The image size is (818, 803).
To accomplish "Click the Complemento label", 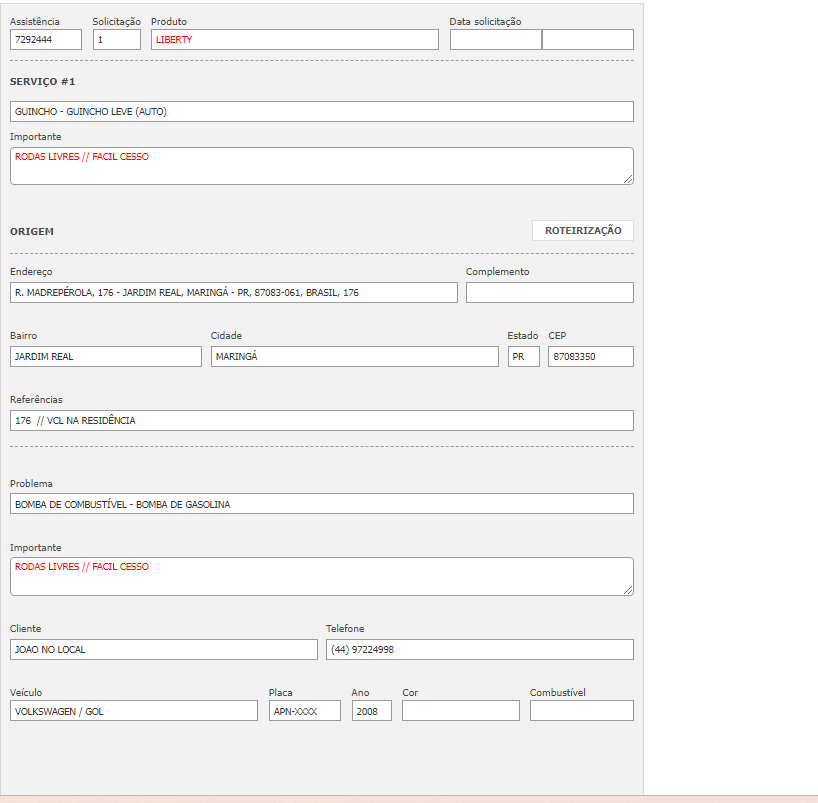I will [497, 272].
